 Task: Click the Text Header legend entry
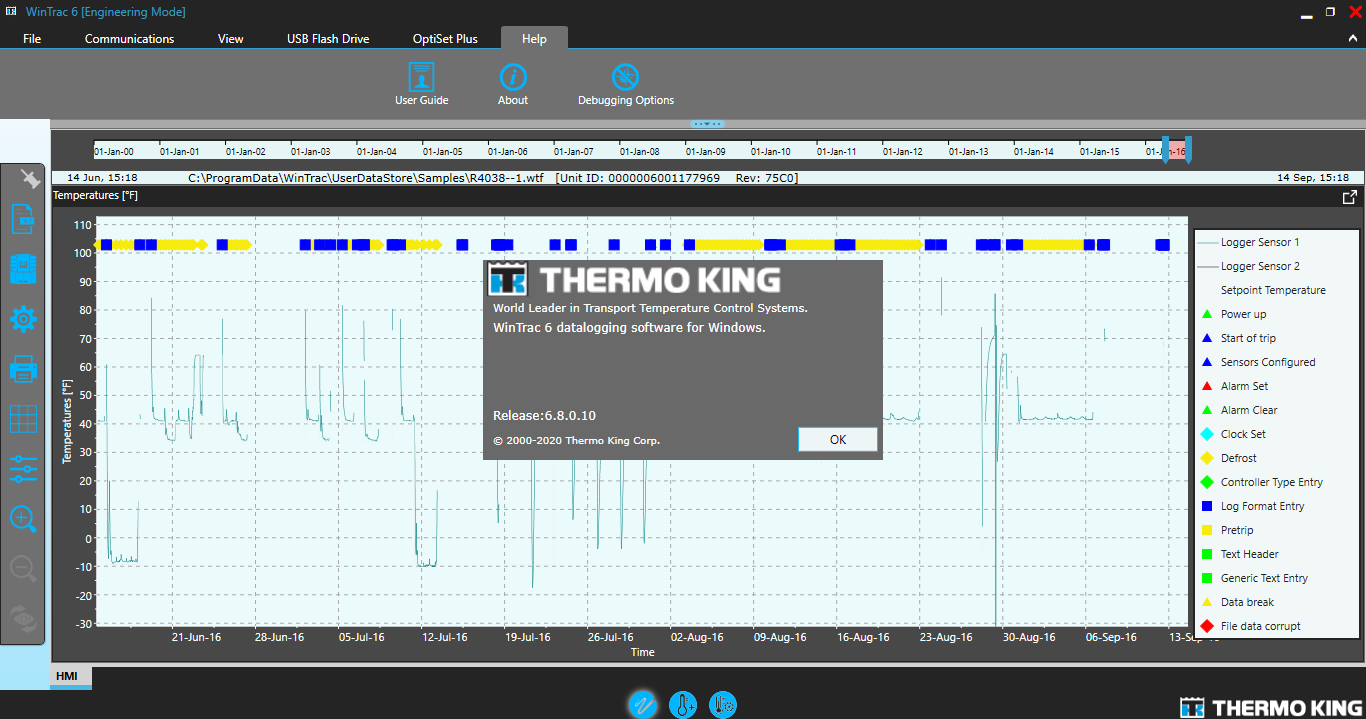tap(1249, 554)
